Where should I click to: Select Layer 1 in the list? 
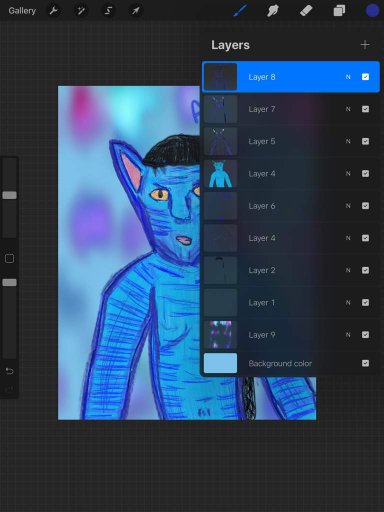click(x=291, y=303)
